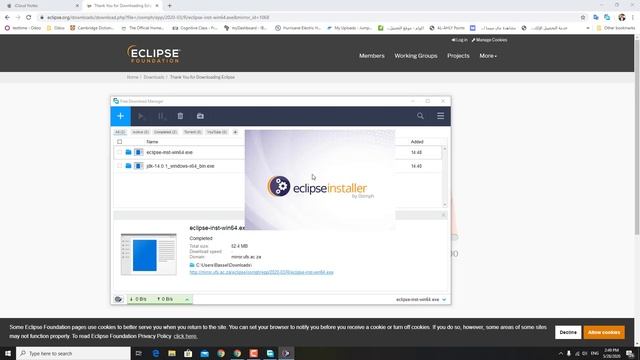Show the YouTube downloads filter
The width and height of the screenshot is (640, 360).
click(217, 132)
